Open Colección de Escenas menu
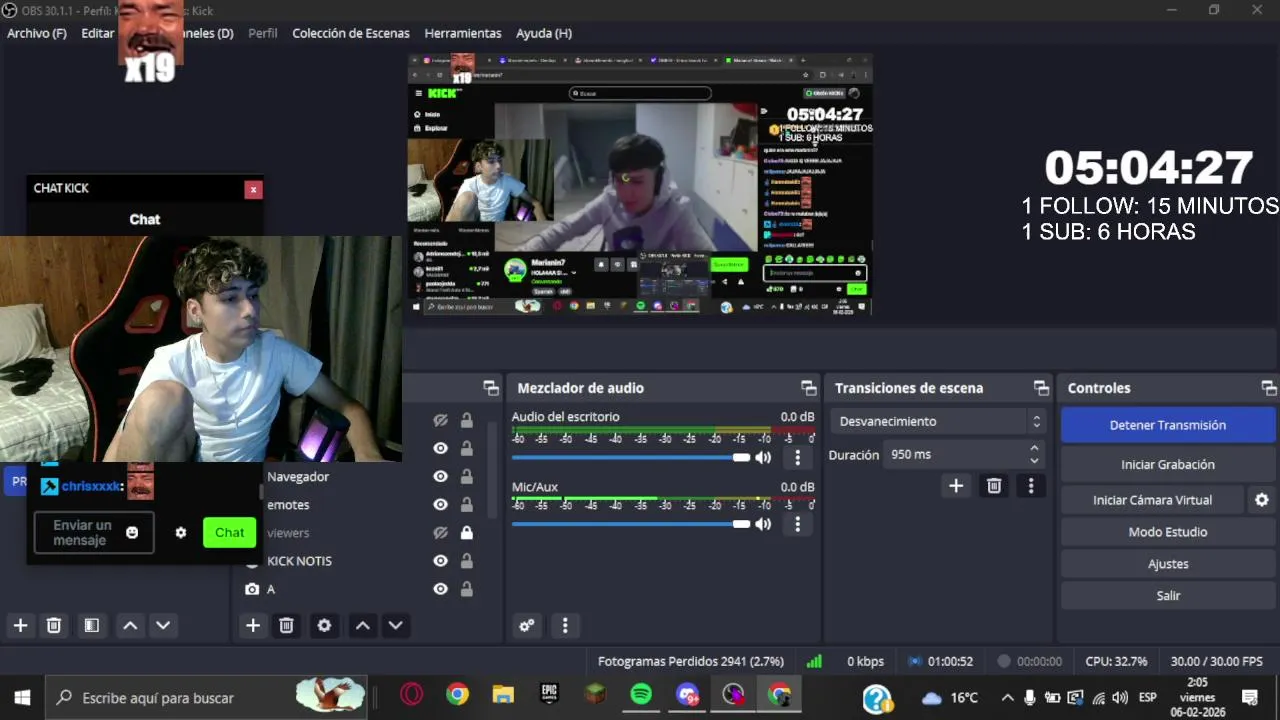The image size is (1280, 720). 351,33
